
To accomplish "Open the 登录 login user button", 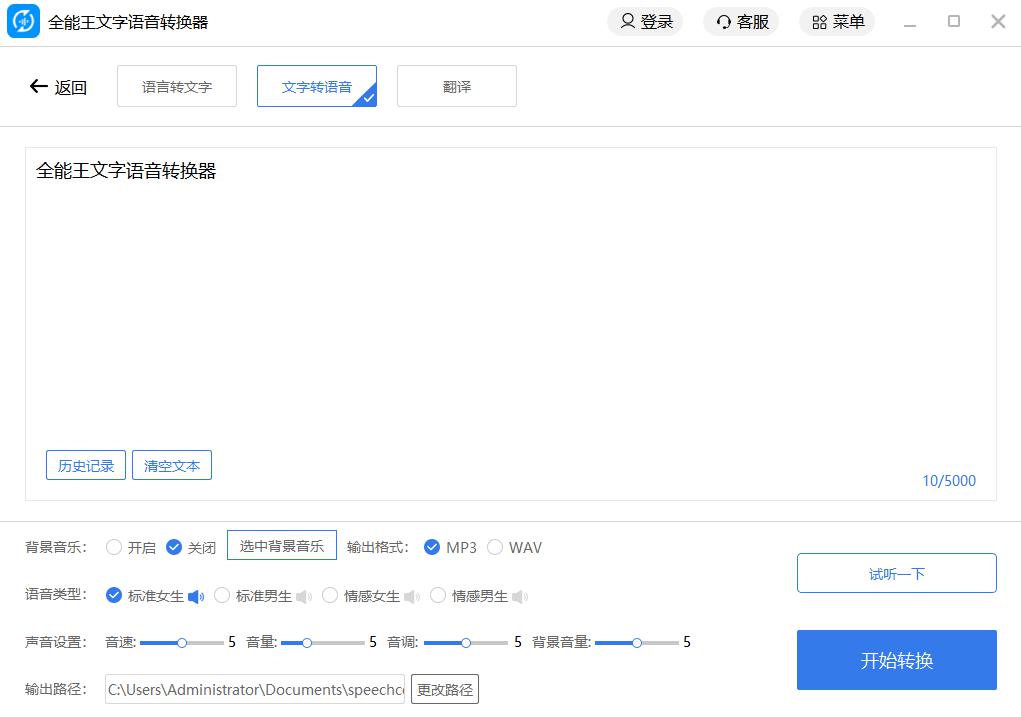I will 645,22.
